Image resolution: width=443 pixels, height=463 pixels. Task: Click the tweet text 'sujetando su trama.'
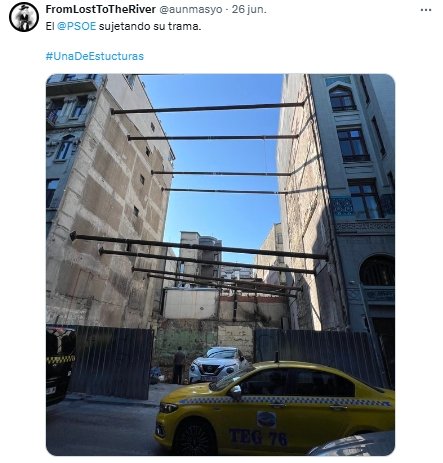pyautogui.click(x=150, y=26)
